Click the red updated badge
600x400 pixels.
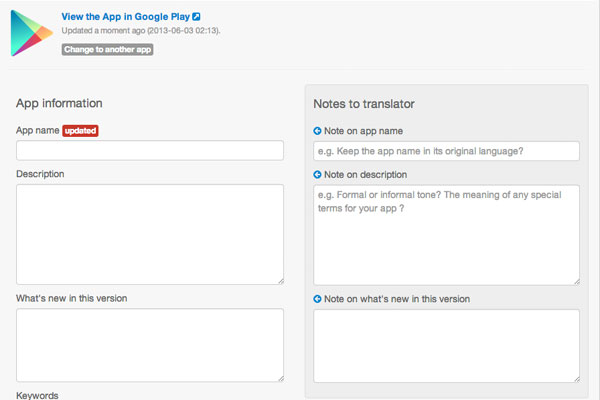[x=80, y=131]
